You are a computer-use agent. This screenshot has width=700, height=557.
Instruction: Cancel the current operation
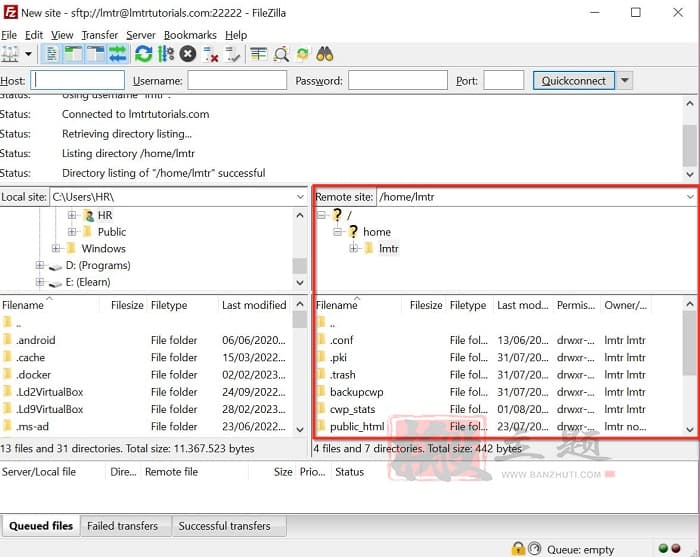click(x=188, y=54)
